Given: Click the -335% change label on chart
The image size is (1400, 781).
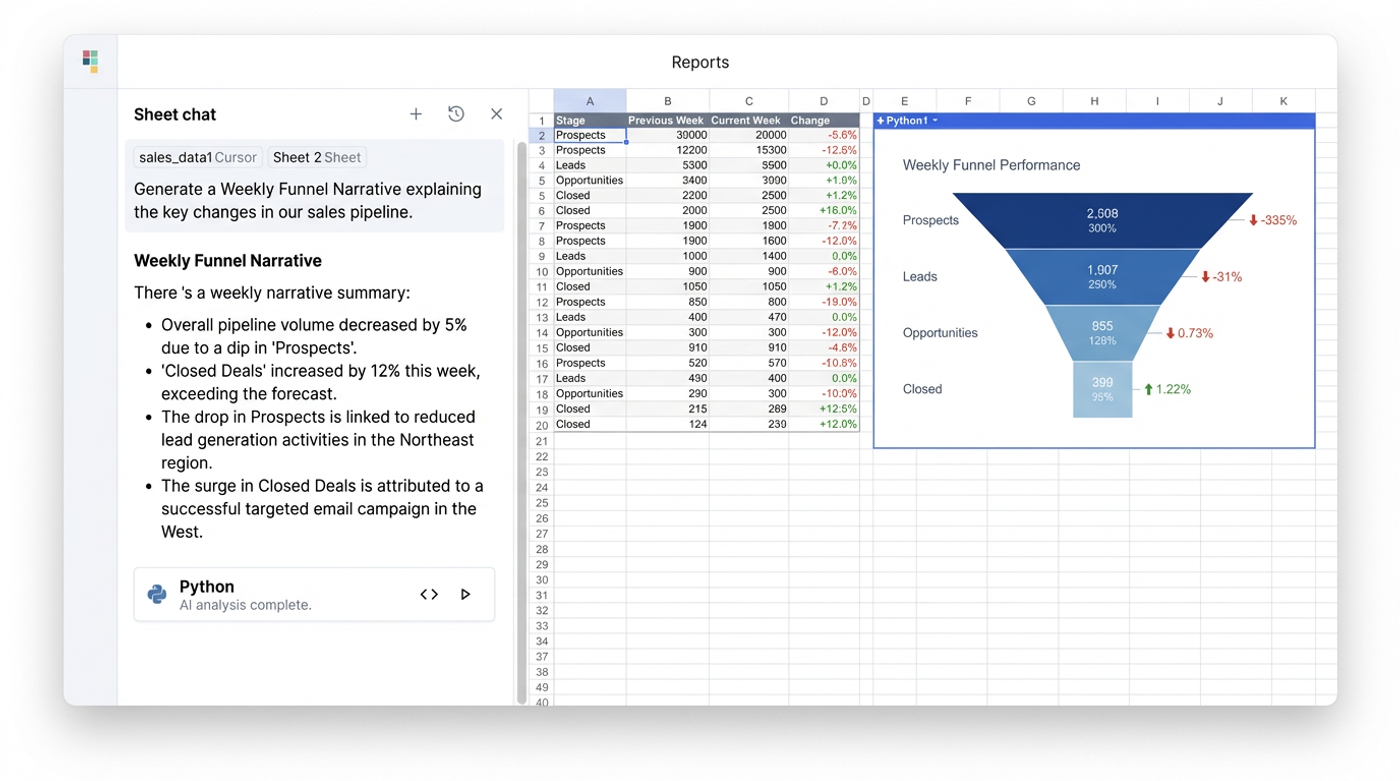Looking at the screenshot, I should point(1273,220).
